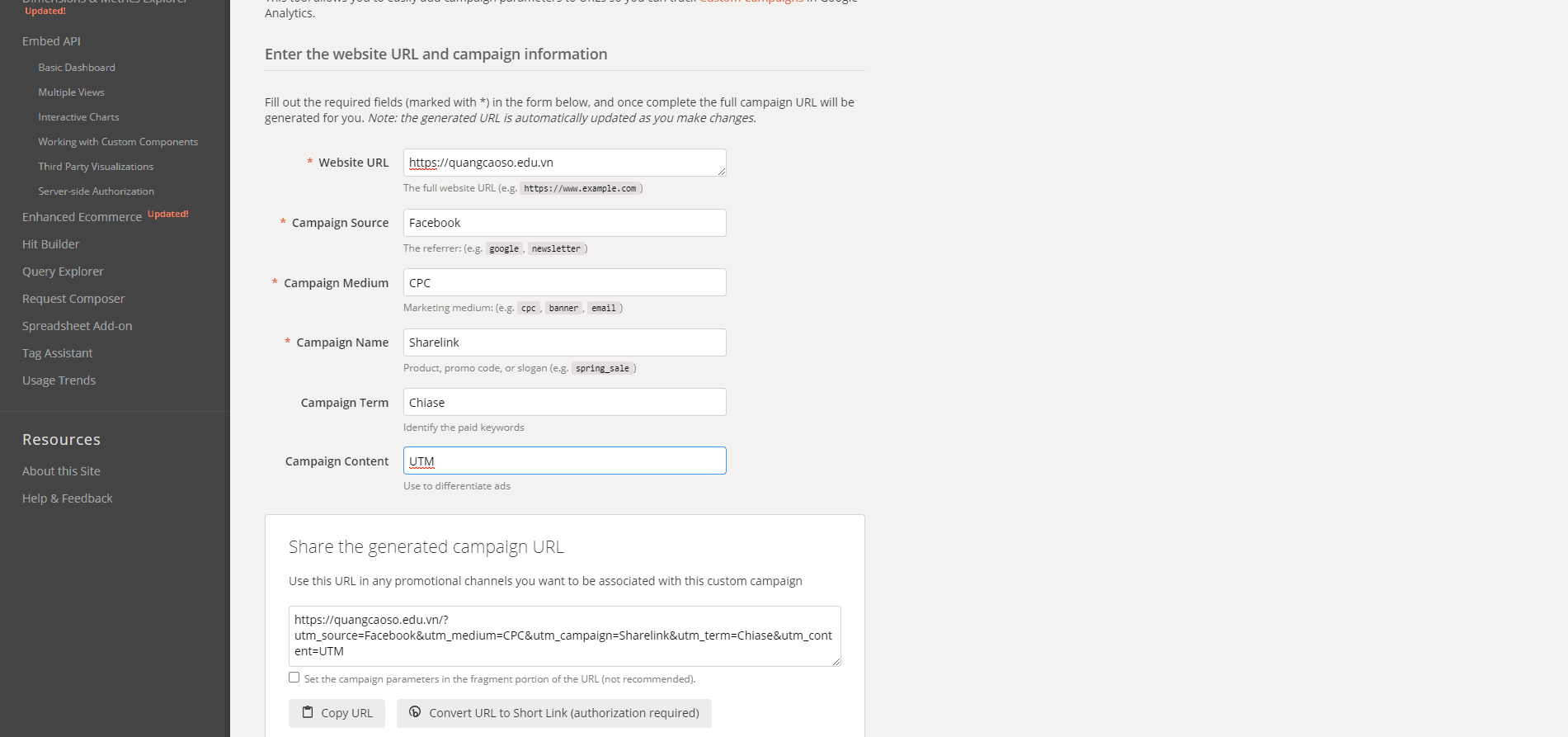Enable fragment portion campaign parameters checkbox
This screenshot has height=737, width=1568.
[x=294, y=678]
